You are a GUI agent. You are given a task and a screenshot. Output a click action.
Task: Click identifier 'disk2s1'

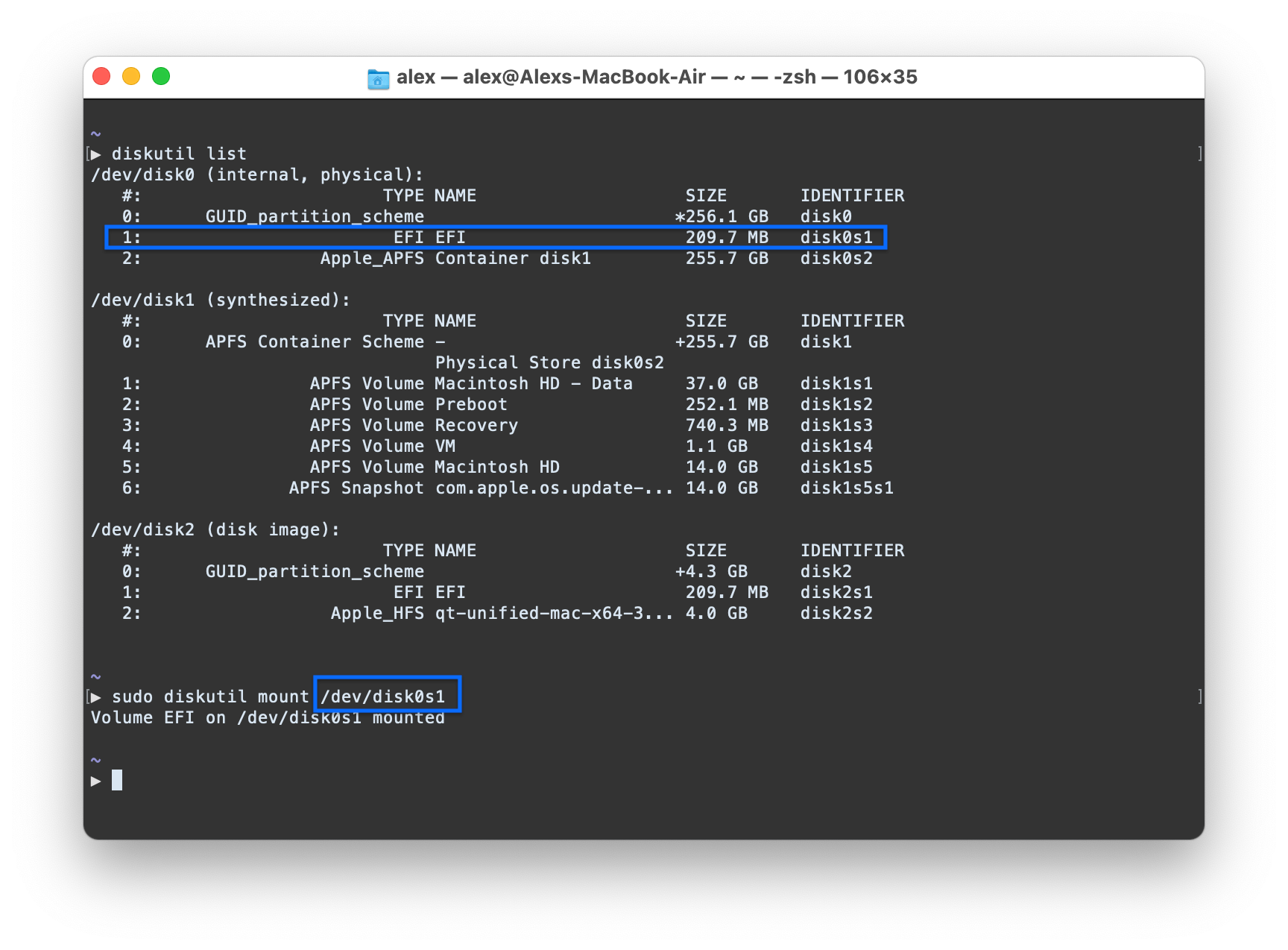click(x=836, y=592)
